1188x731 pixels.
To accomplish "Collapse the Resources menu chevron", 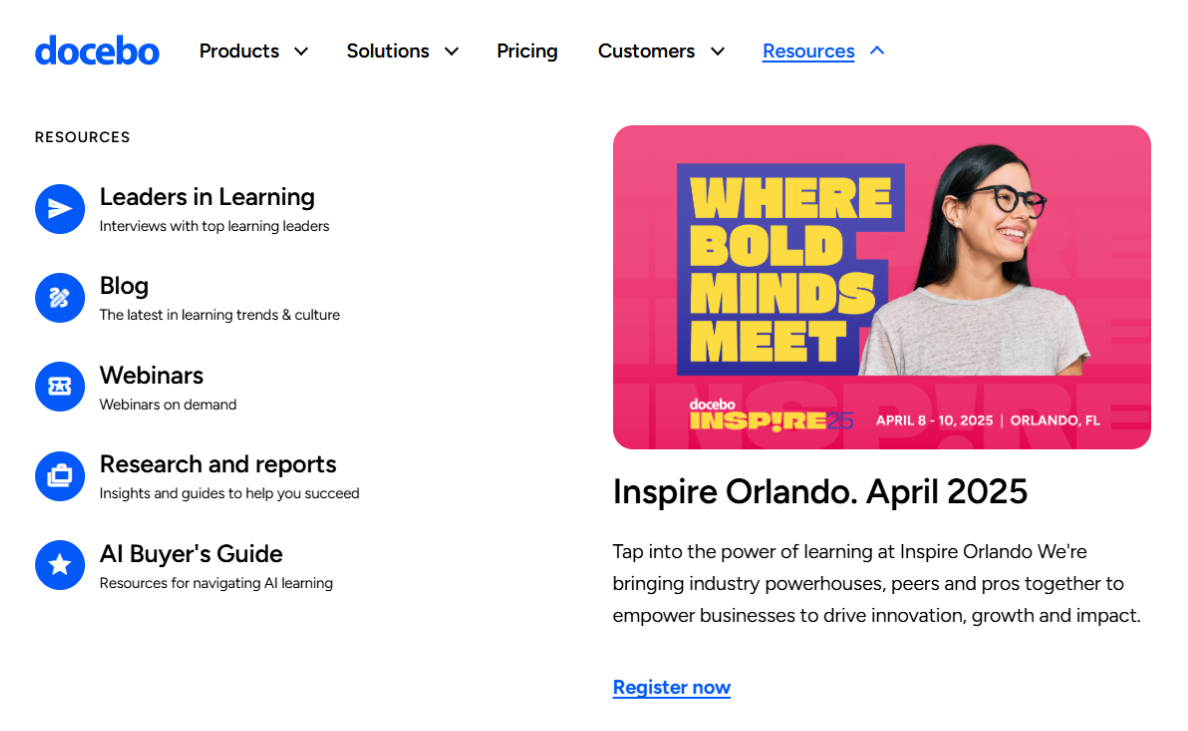I will pyautogui.click(x=877, y=51).
